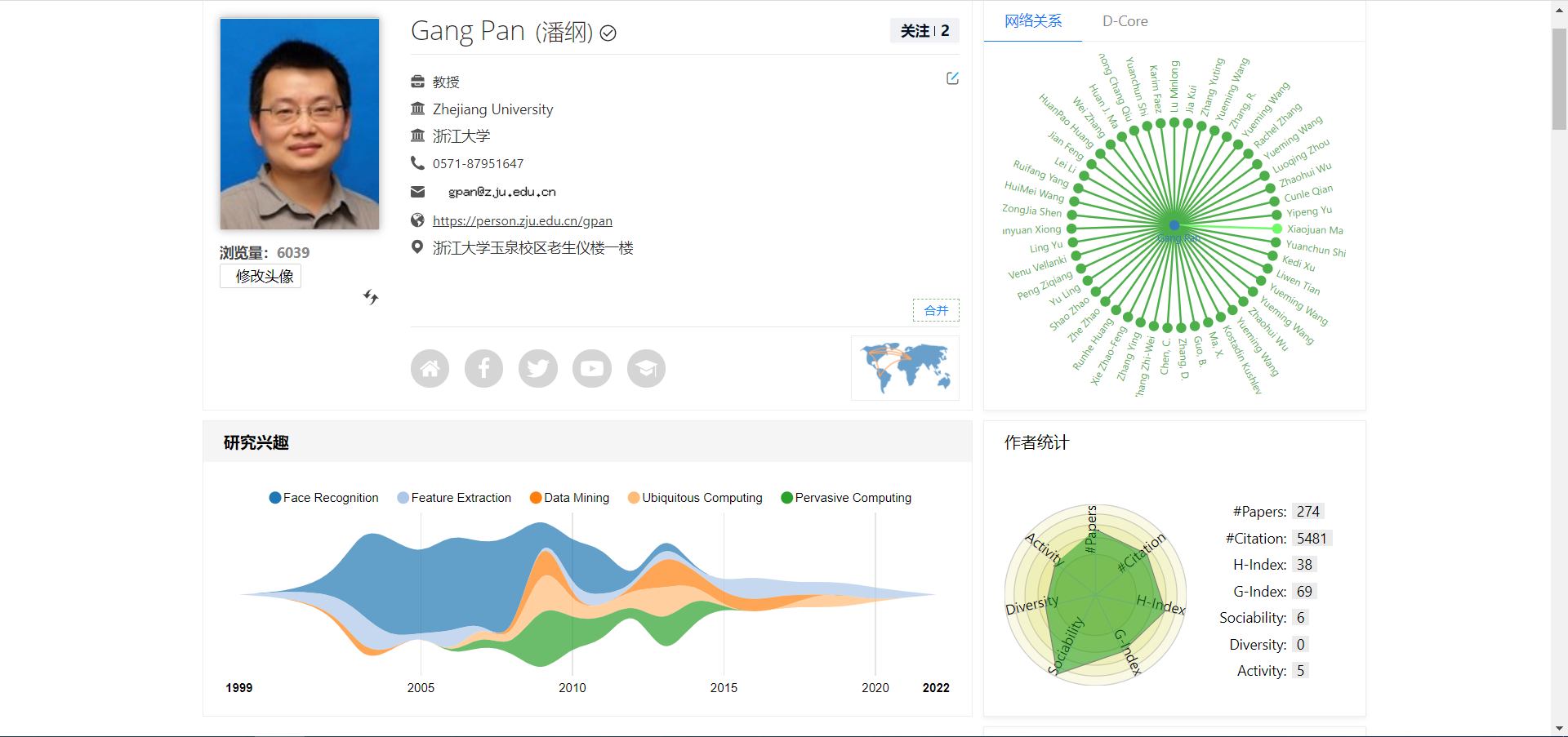The width and height of the screenshot is (1568, 737).
Task: Click the email envelope icon
Action: tap(417, 192)
